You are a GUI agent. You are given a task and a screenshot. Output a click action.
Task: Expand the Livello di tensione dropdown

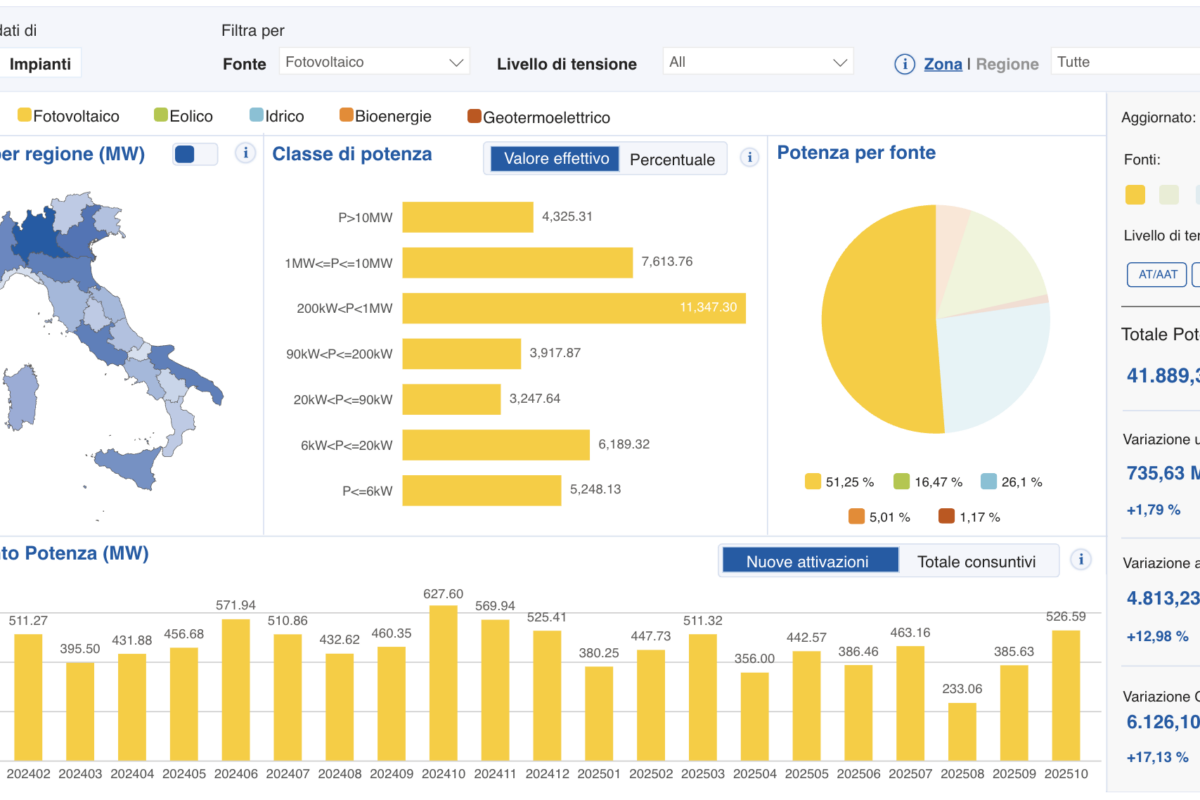click(757, 62)
